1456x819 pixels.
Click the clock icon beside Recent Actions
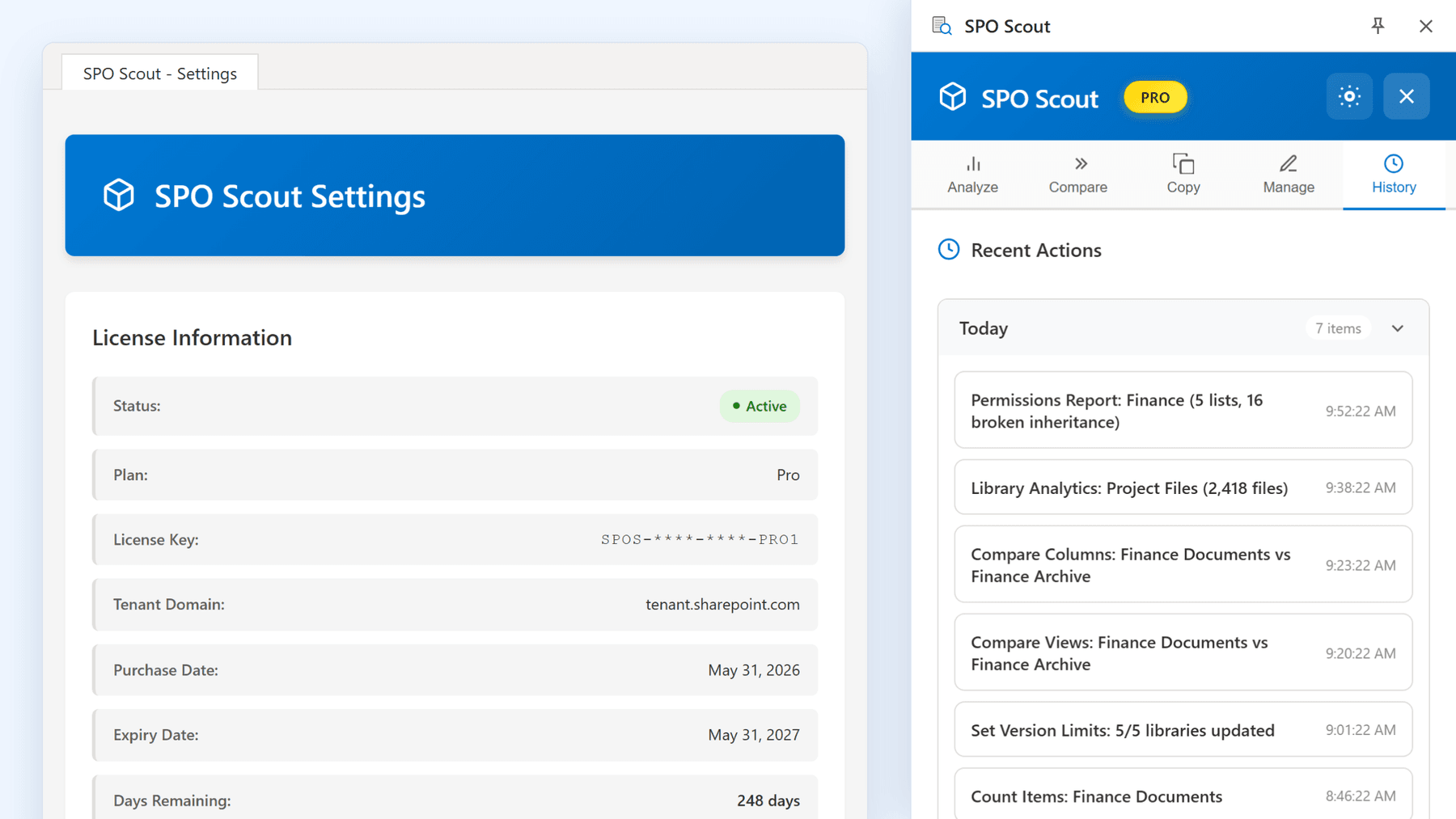click(x=949, y=250)
